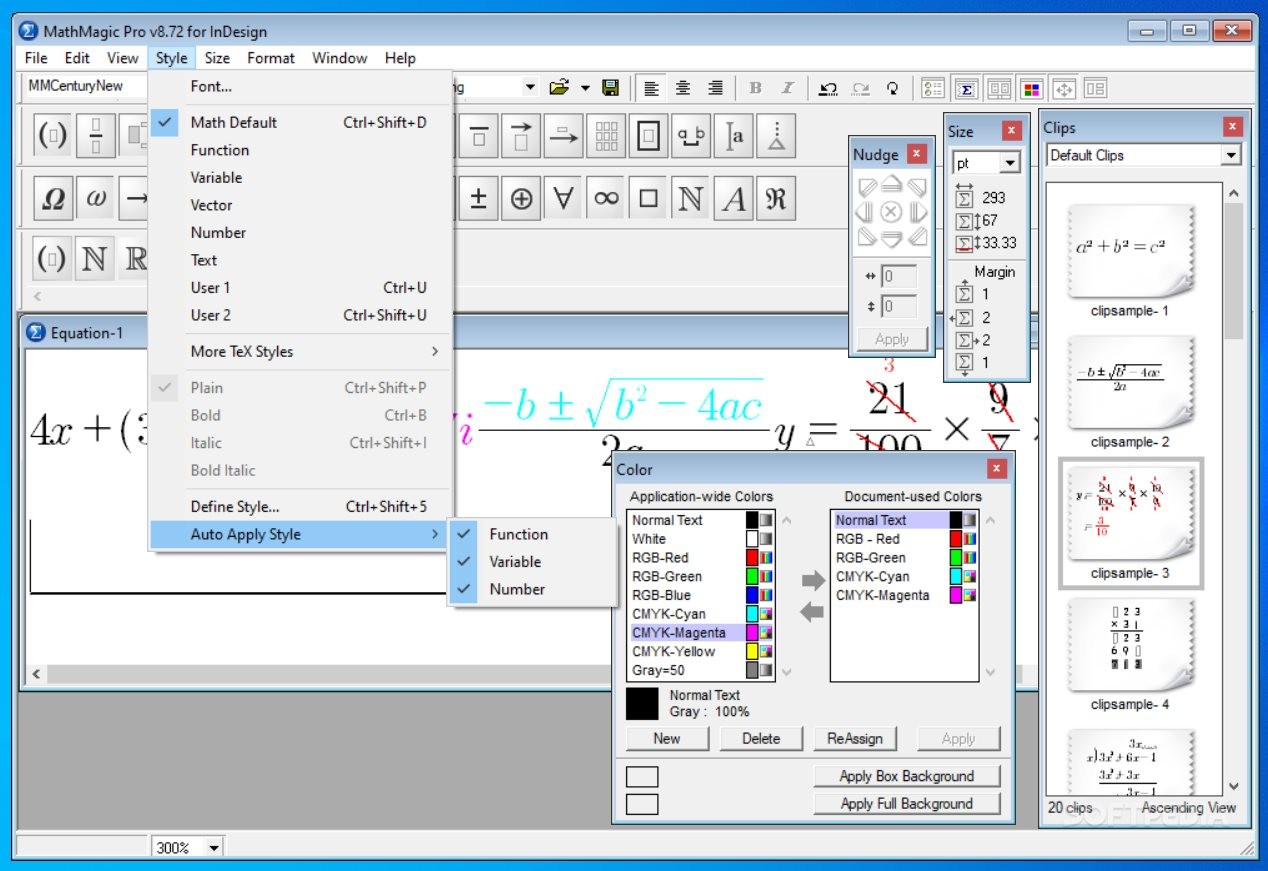Toggle Function in Auto Apply Style
Screen dimensions: 1268x871
pyautogui.click(x=531, y=534)
